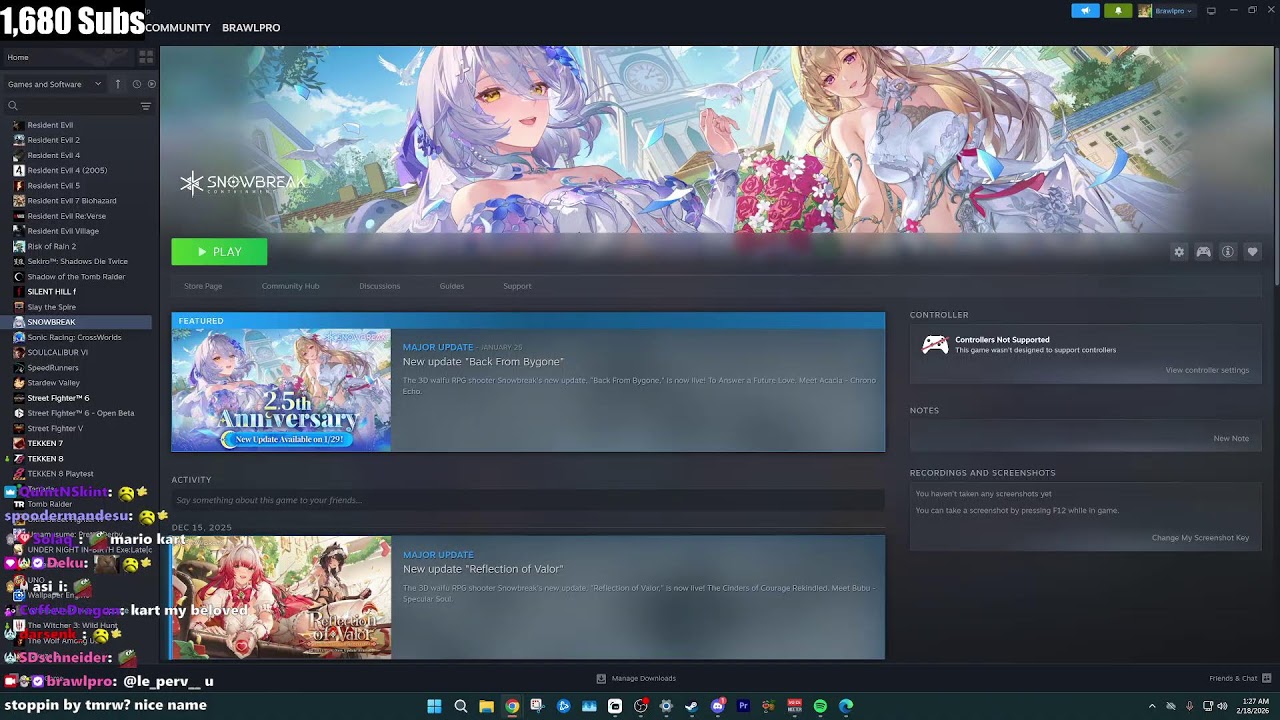Select Street Fighter 6 – Open Beta
This screenshot has height=720, width=1280.
pos(80,413)
